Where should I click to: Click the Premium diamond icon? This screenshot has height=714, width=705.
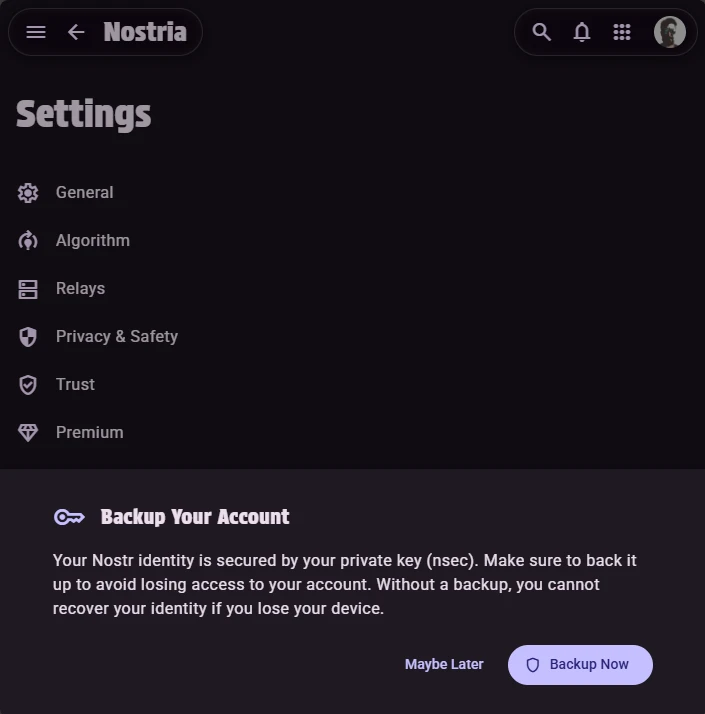[x=28, y=433]
